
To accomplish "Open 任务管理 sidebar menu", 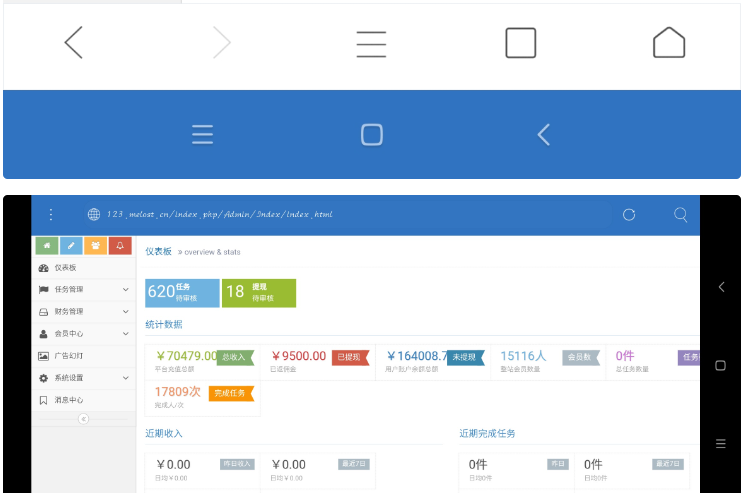I will coord(84,290).
